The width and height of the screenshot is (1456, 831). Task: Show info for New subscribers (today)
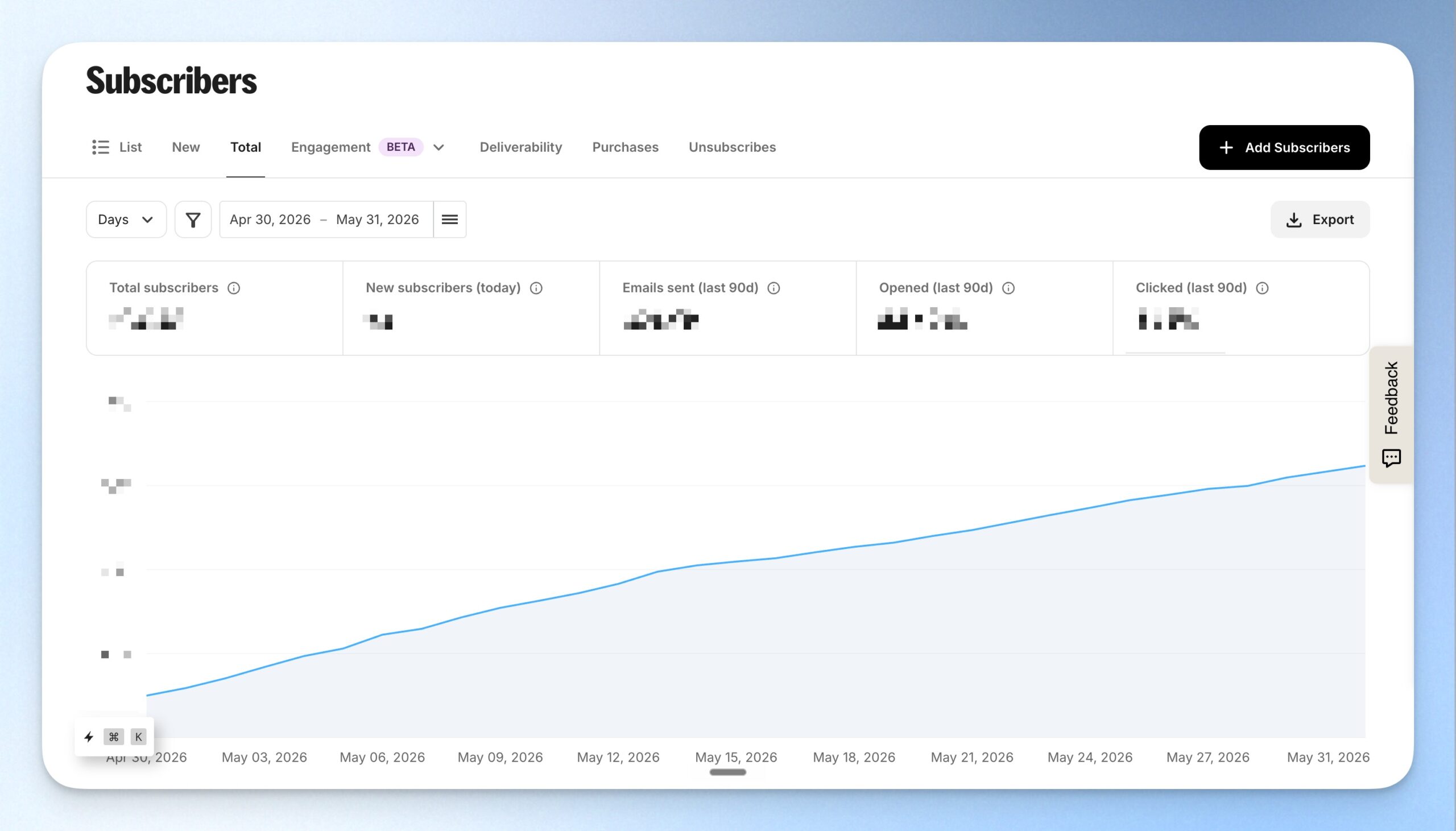[x=536, y=288]
